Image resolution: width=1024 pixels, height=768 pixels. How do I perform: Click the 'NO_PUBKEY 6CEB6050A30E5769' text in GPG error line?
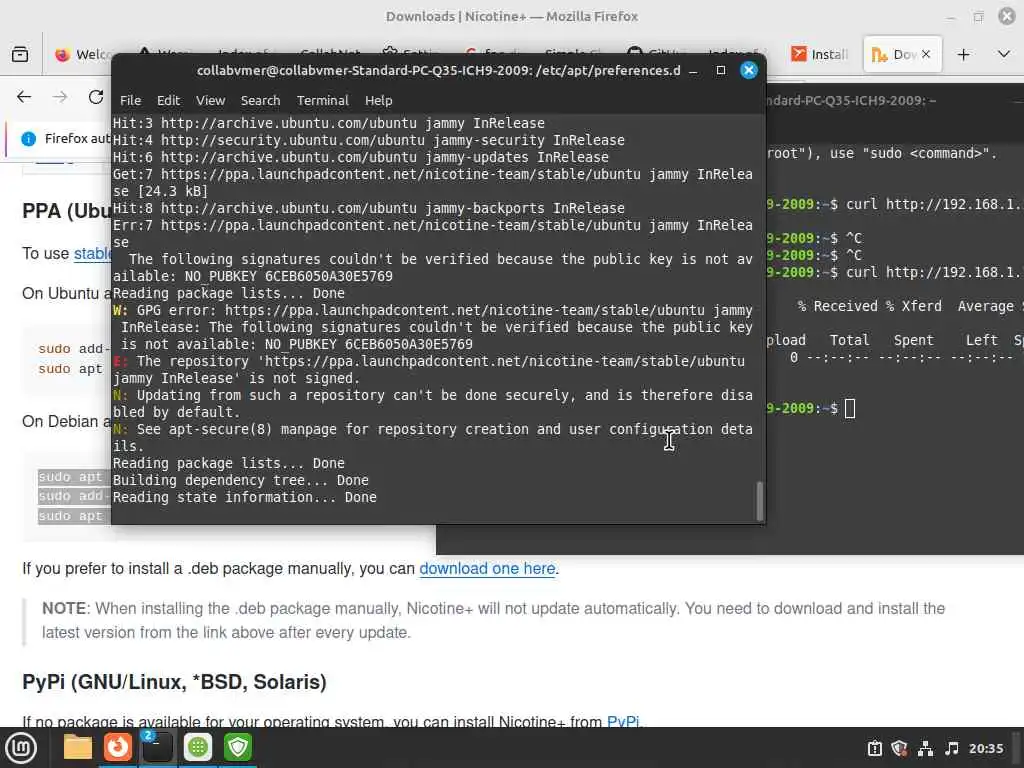(x=368, y=344)
